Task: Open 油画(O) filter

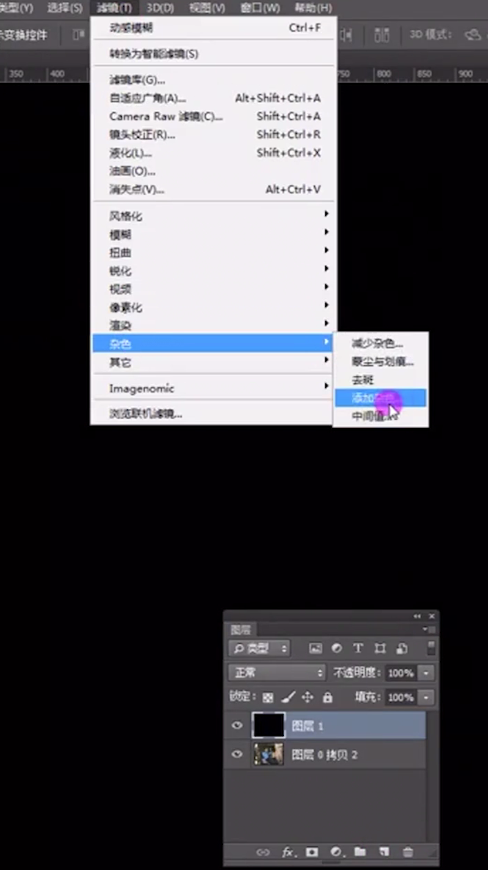Action: (x=214, y=171)
